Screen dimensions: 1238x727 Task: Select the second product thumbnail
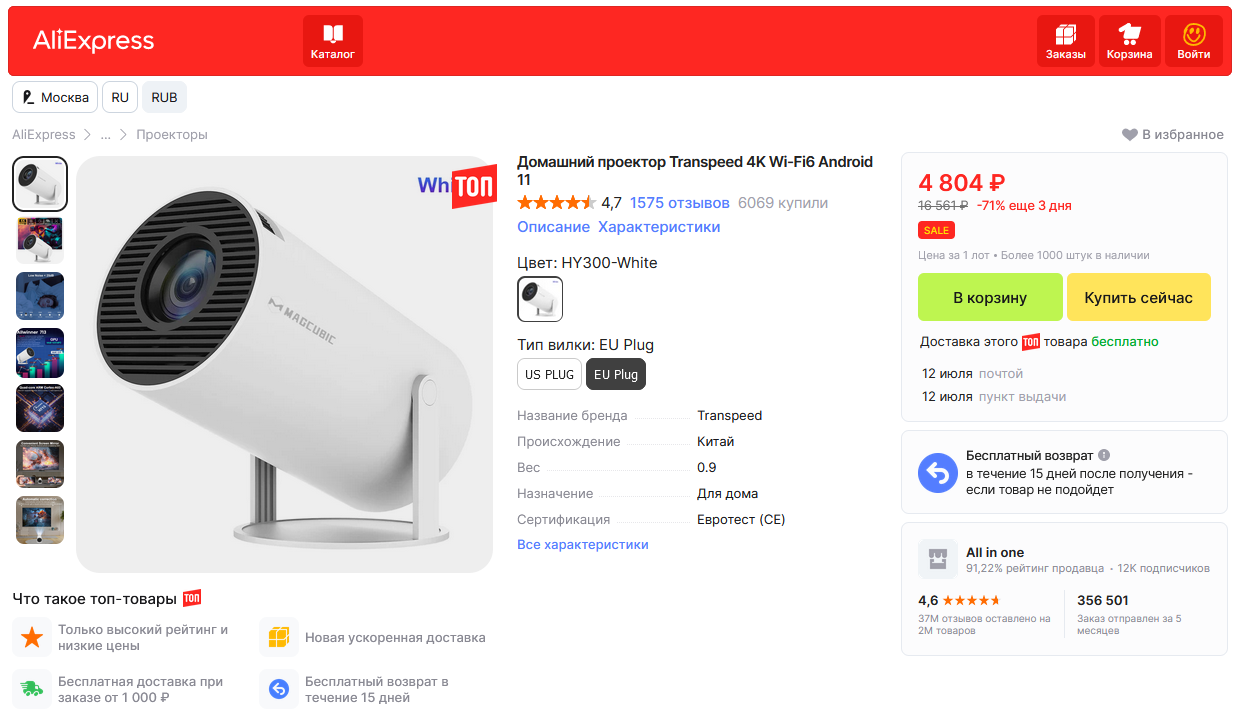(40, 240)
